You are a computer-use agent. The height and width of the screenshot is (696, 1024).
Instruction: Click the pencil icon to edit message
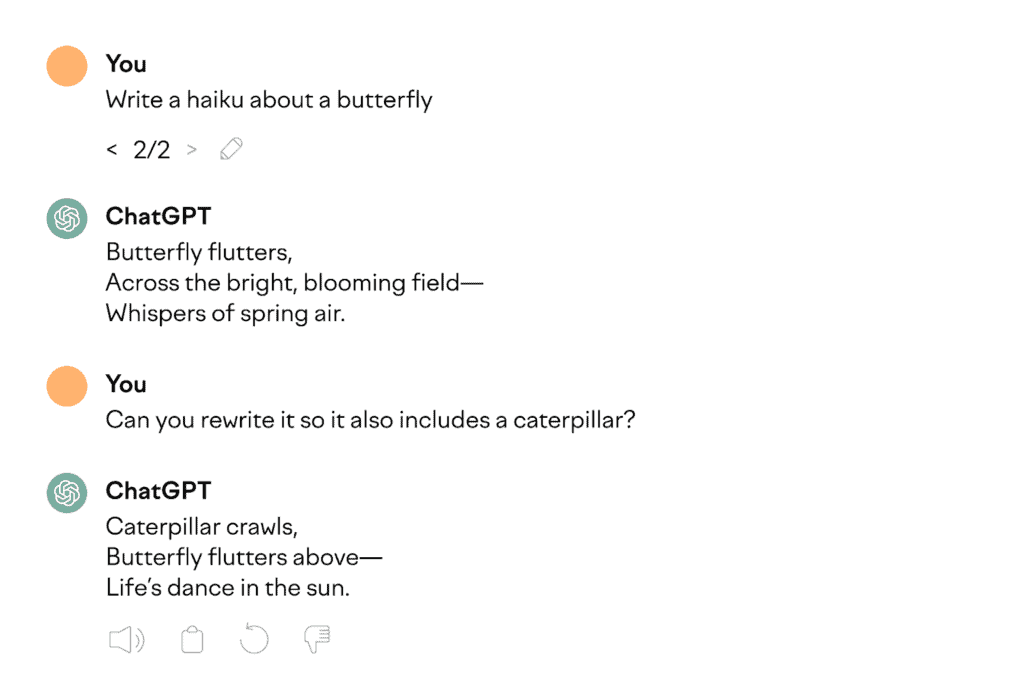coord(231,150)
